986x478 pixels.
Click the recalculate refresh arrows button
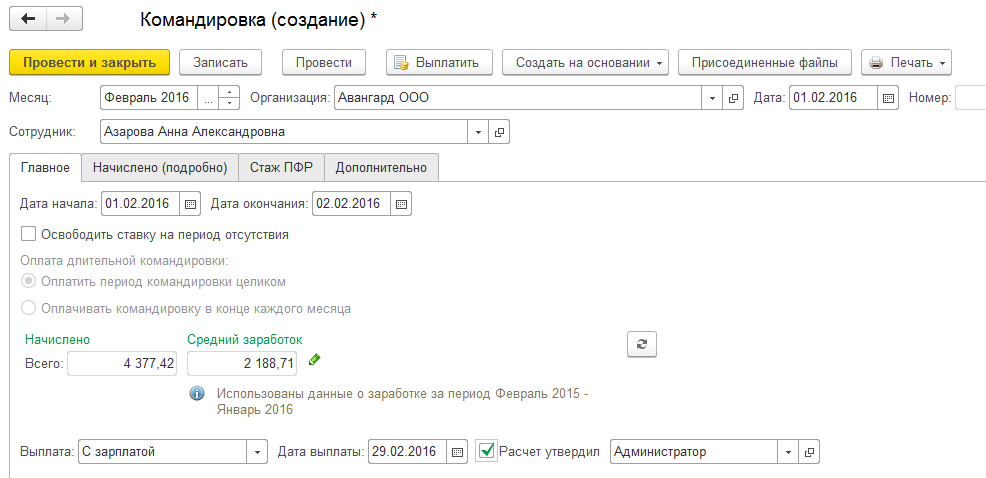click(641, 344)
